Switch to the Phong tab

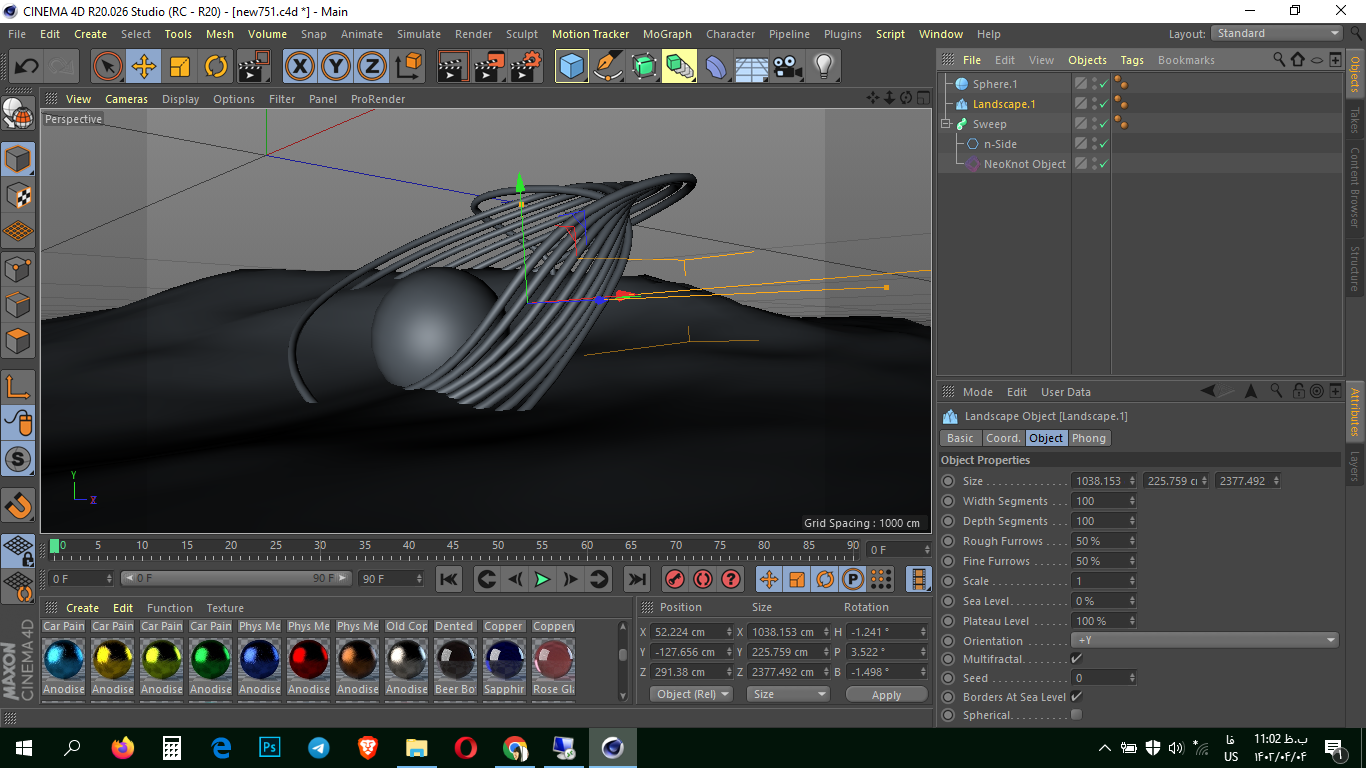point(1089,438)
